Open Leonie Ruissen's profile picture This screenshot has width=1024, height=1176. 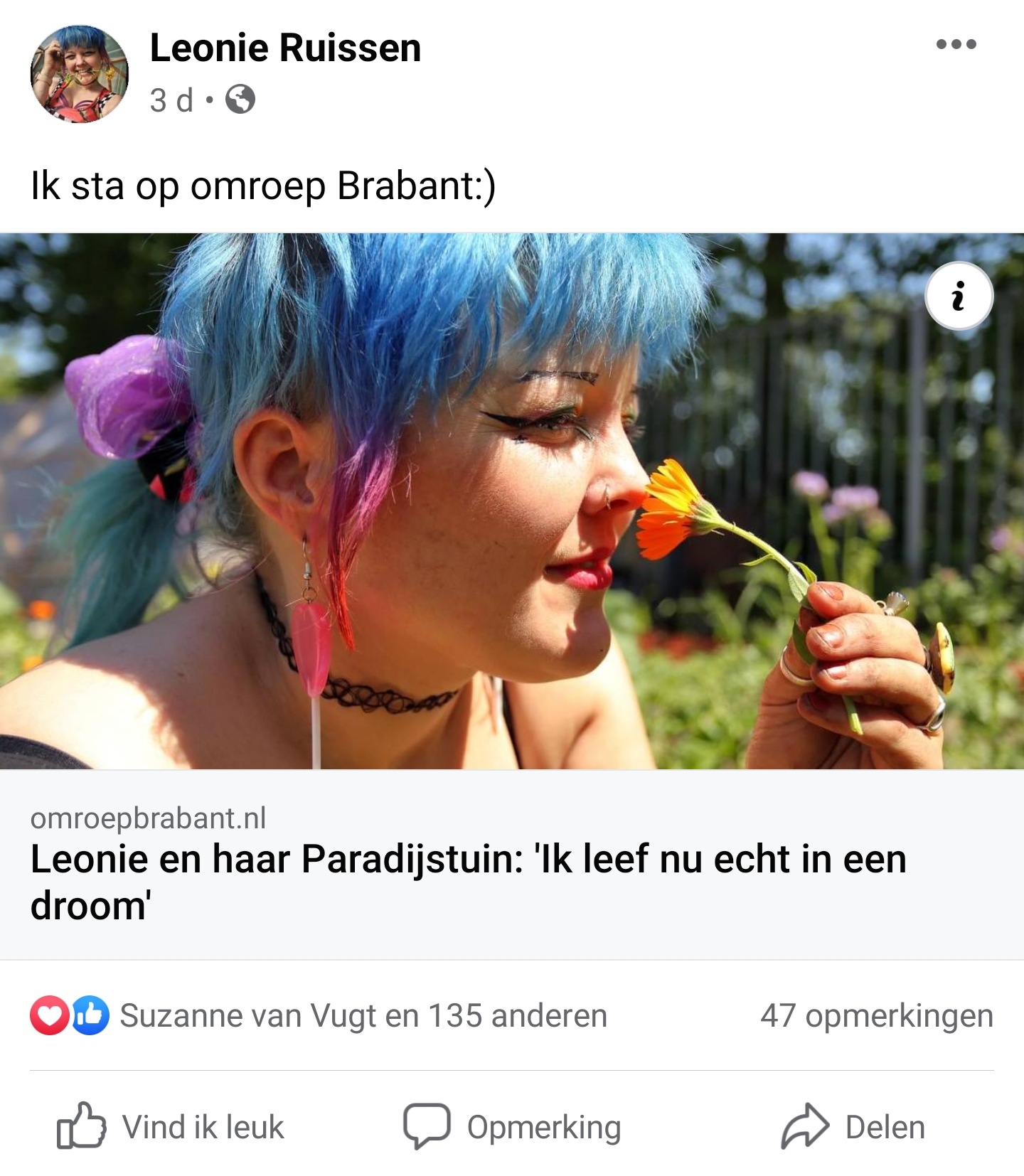coord(79,74)
